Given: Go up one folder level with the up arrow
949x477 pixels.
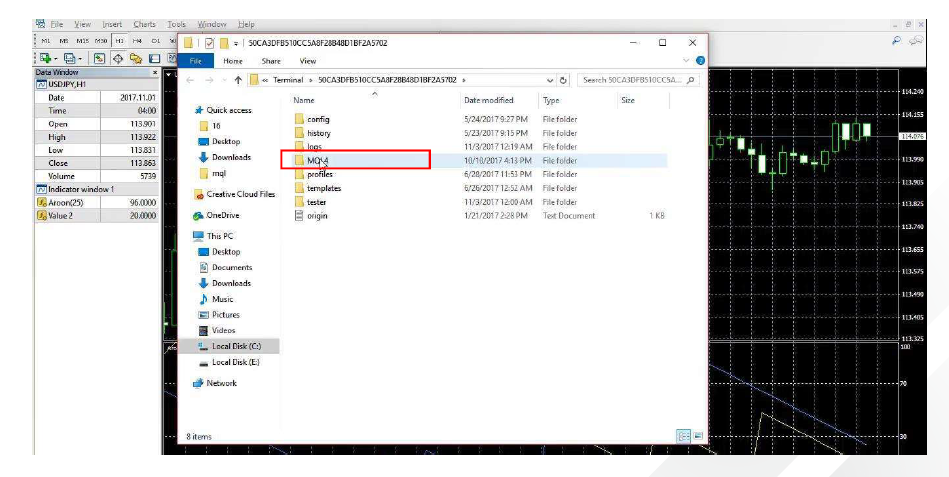Looking at the screenshot, I should click(238, 80).
